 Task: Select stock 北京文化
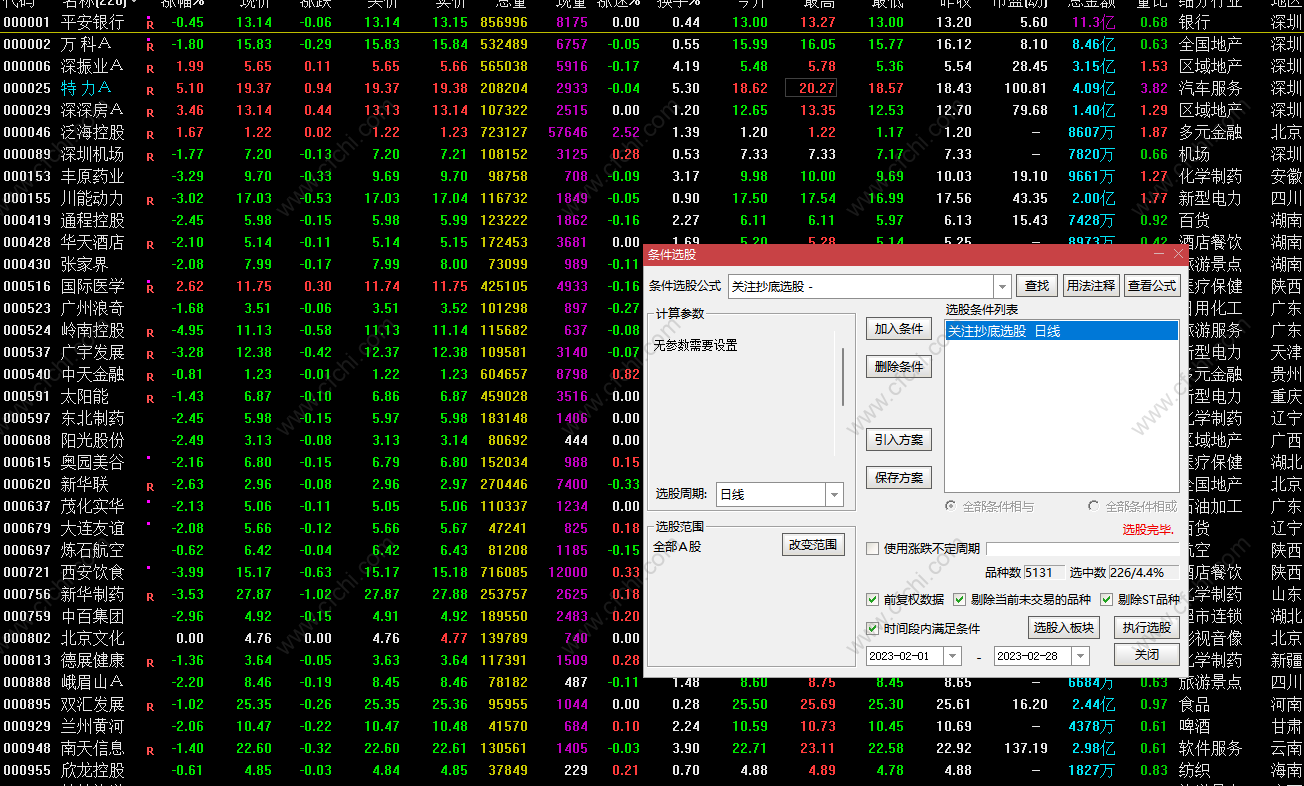coord(93,638)
